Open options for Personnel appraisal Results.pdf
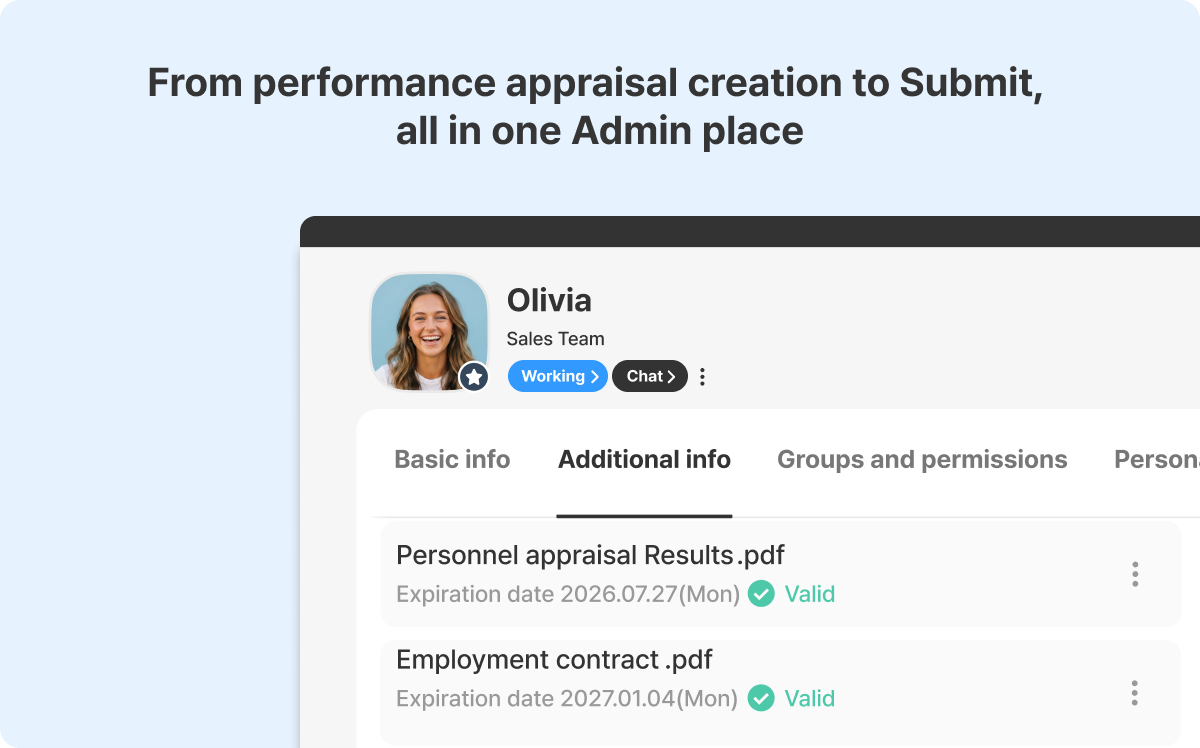 pyautogui.click(x=1135, y=574)
